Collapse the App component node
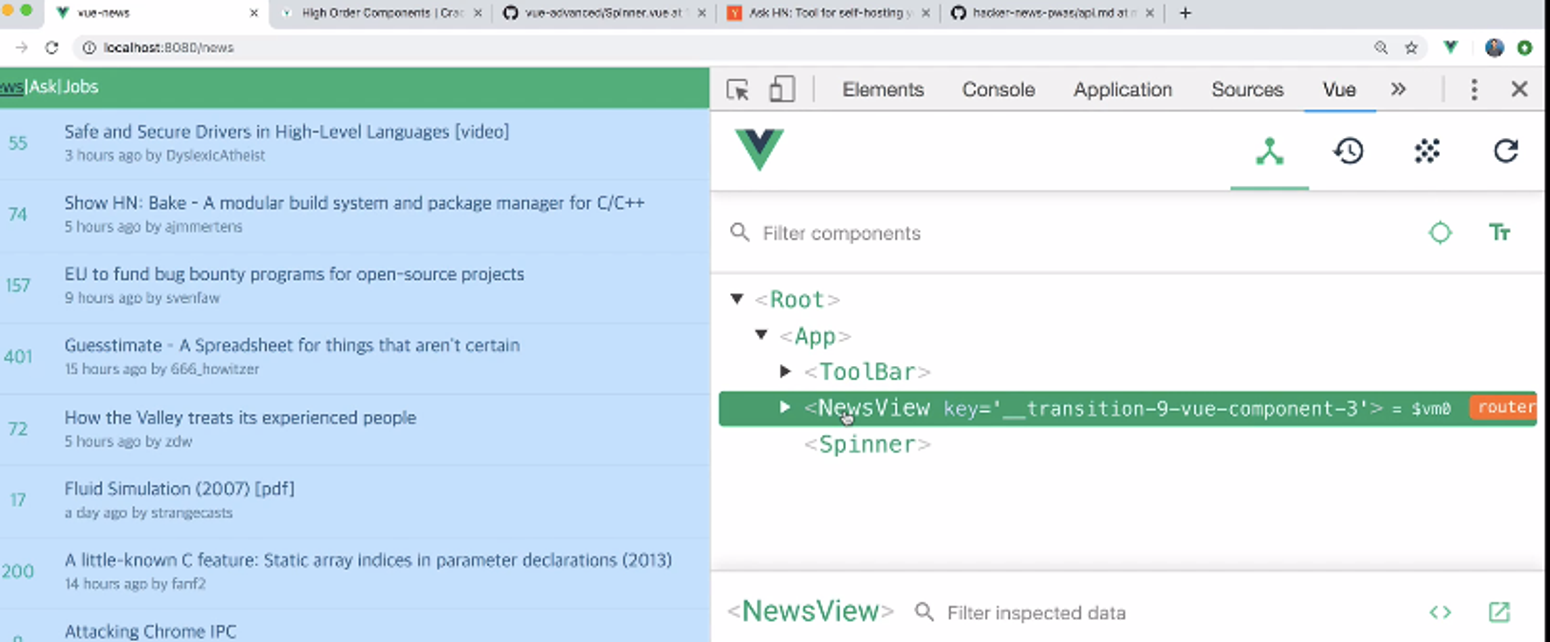 coord(761,335)
